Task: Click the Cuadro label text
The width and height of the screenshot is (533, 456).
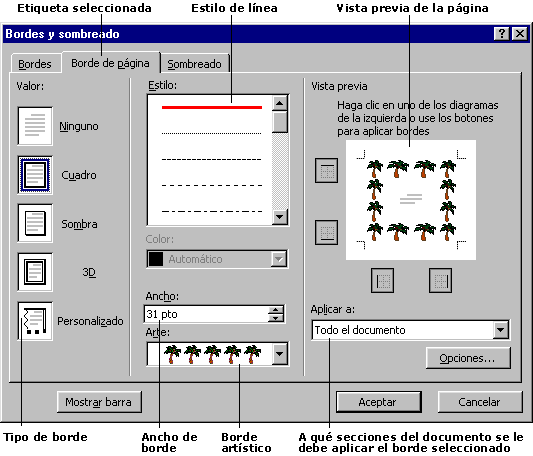Action: pyautogui.click(x=79, y=175)
